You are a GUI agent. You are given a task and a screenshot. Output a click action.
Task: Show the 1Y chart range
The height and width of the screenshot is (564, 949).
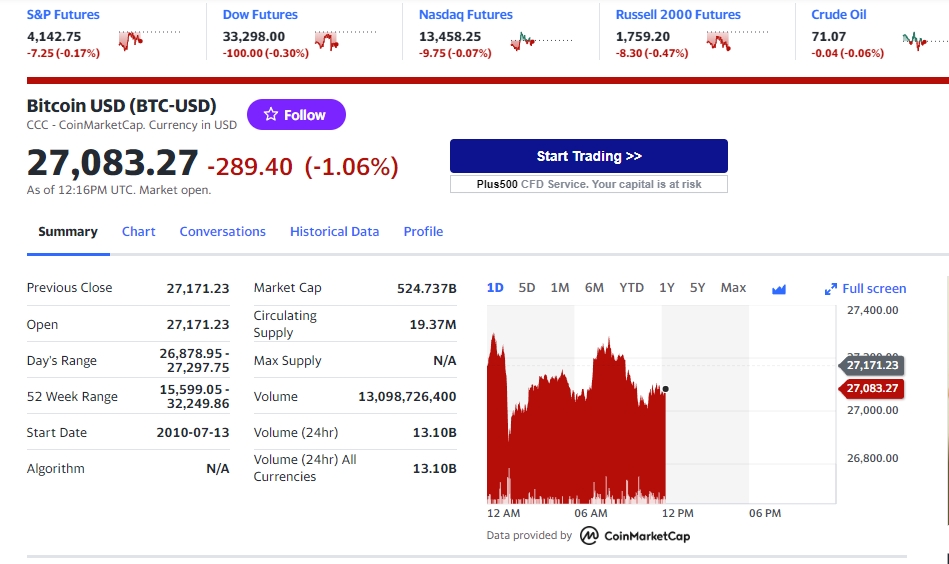(667, 288)
